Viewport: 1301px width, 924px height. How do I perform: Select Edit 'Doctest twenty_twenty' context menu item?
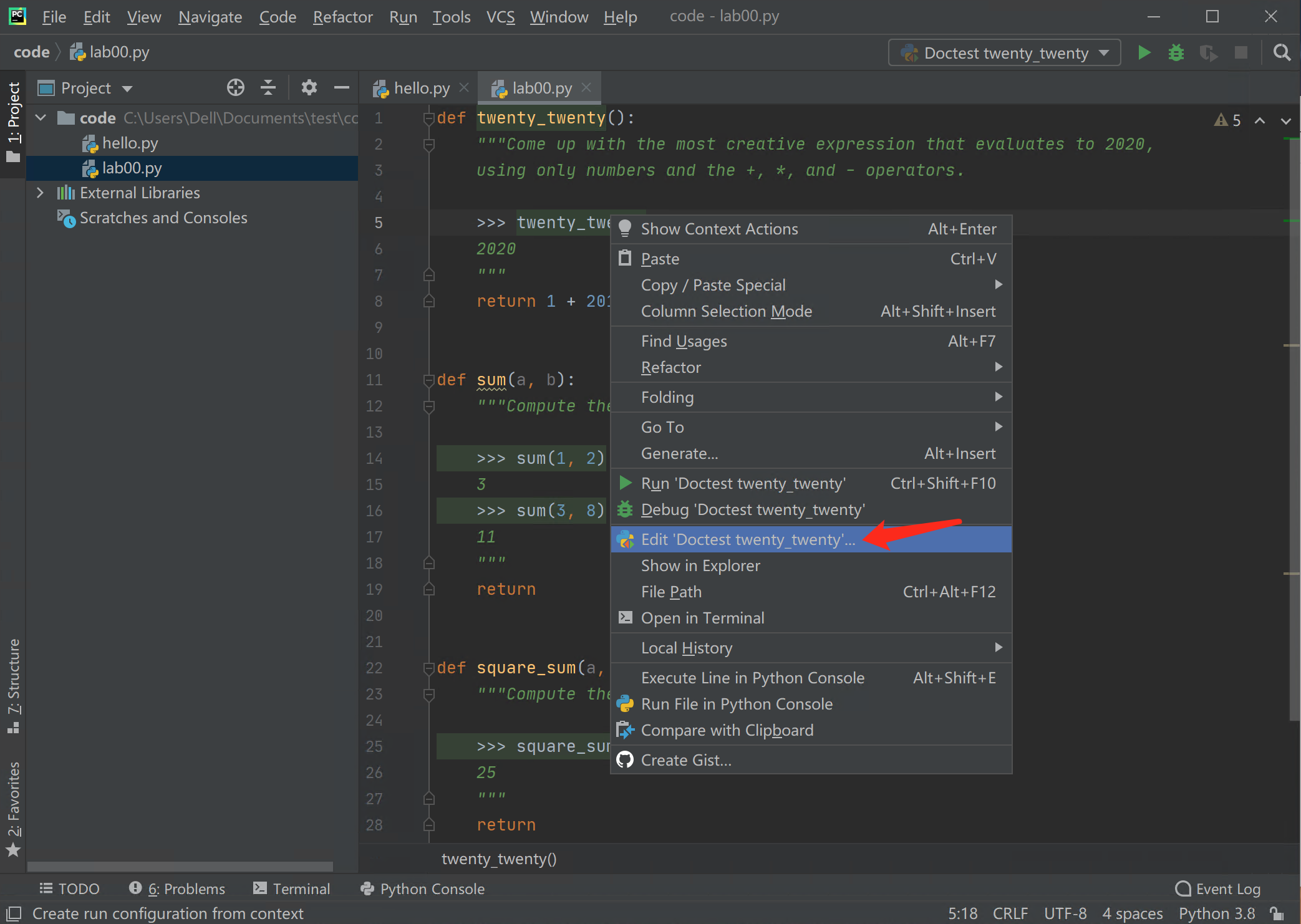(748, 539)
